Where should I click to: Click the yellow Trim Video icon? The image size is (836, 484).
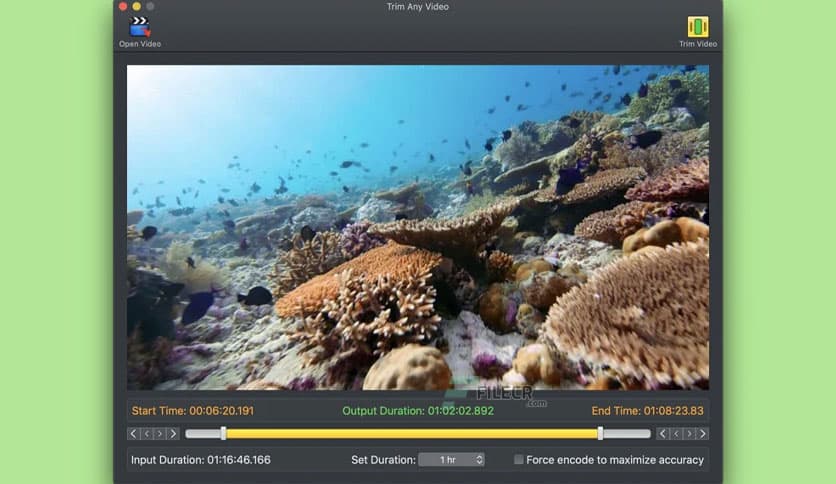coord(697,27)
